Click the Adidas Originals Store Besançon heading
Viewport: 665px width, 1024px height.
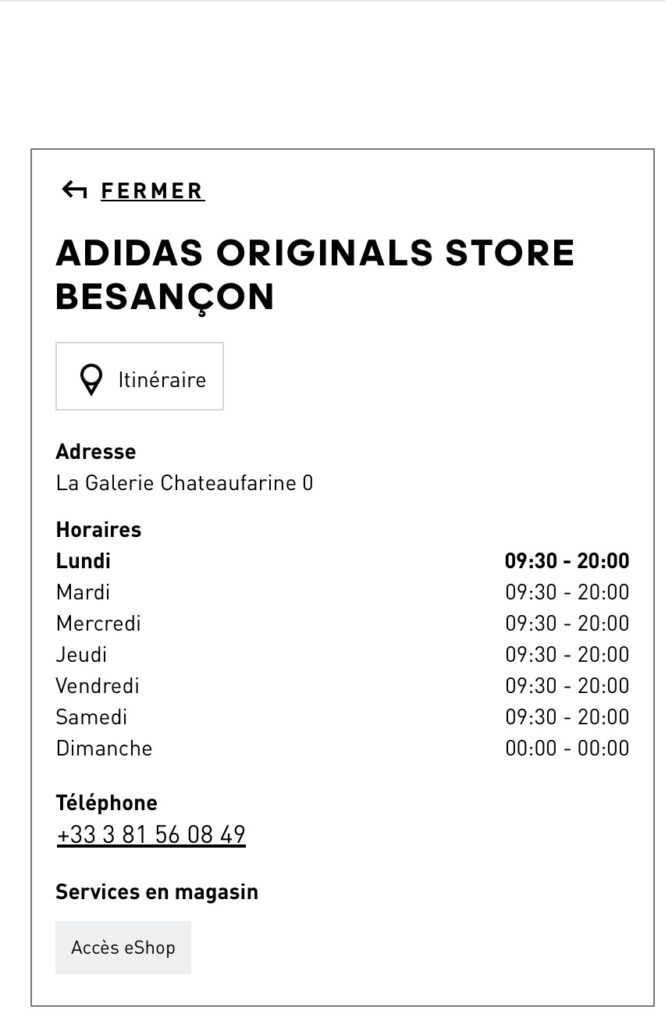pyautogui.click(x=315, y=275)
